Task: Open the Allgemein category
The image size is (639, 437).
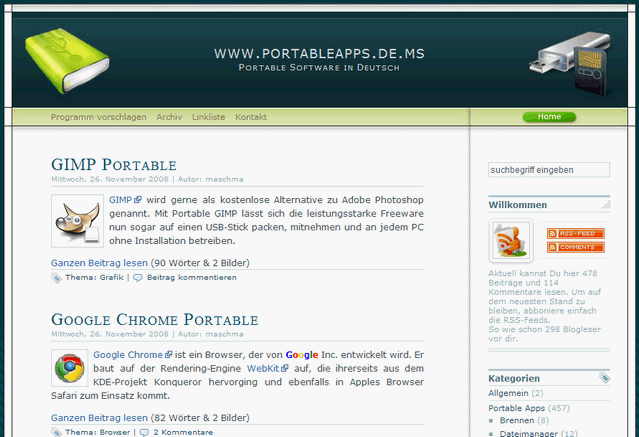Action: pyautogui.click(x=508, y=393)
